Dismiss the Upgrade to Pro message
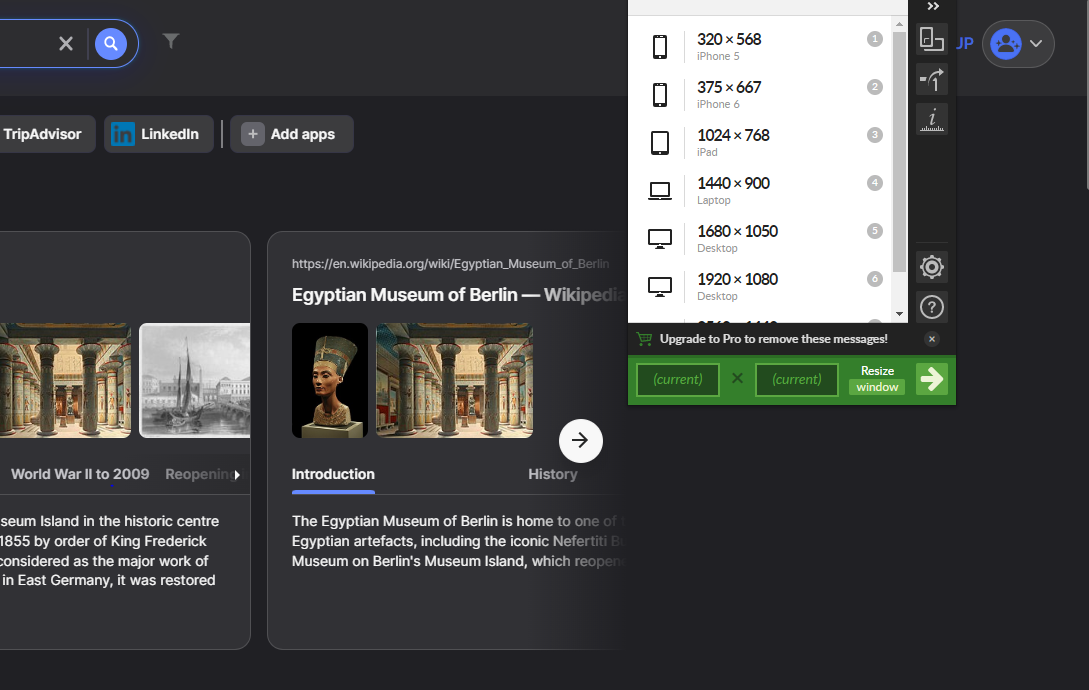The height and width of the screenshot is (690, 1089). (932, 339)
